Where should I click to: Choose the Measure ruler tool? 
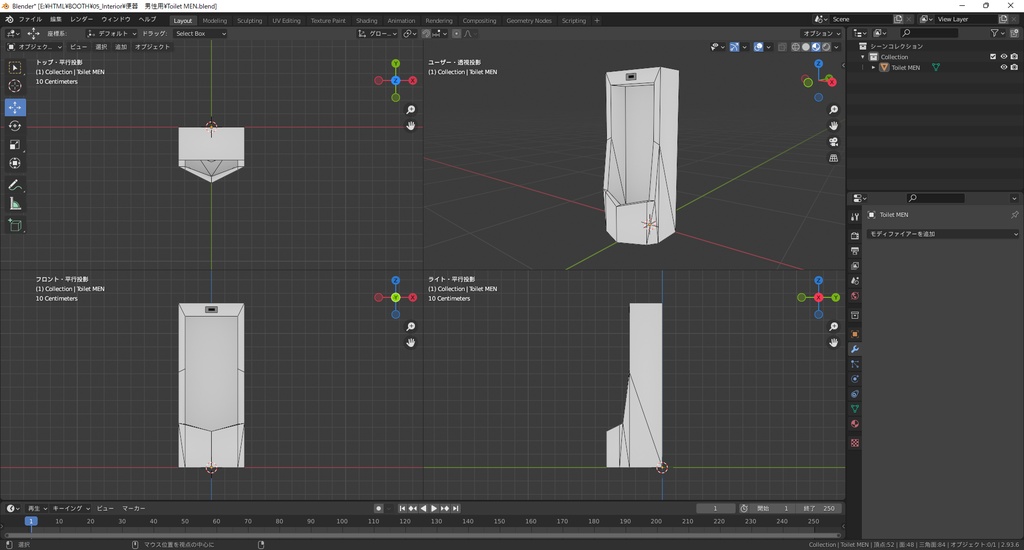15,204
